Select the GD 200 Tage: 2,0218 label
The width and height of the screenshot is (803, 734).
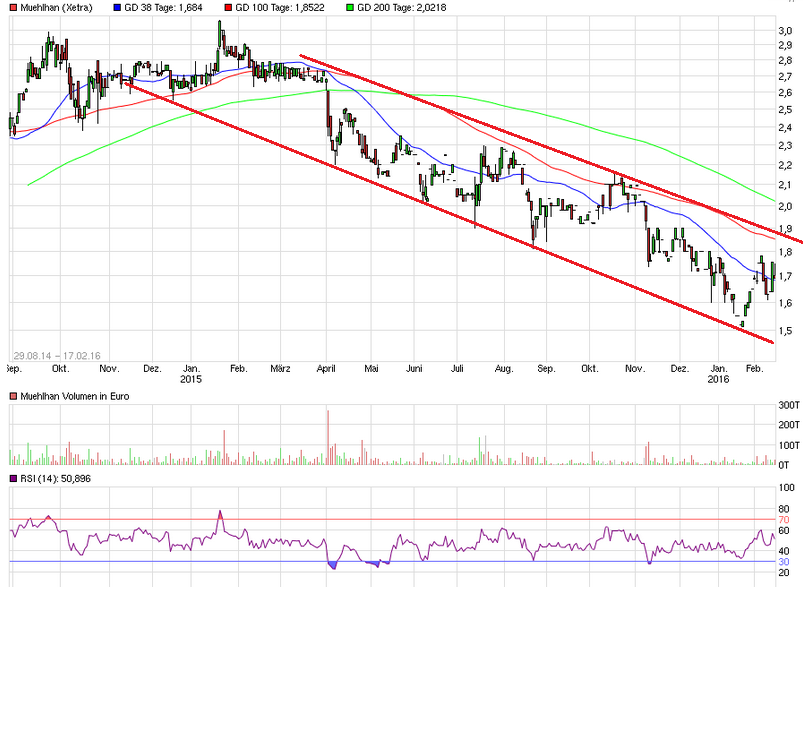(x=400, y=7)
